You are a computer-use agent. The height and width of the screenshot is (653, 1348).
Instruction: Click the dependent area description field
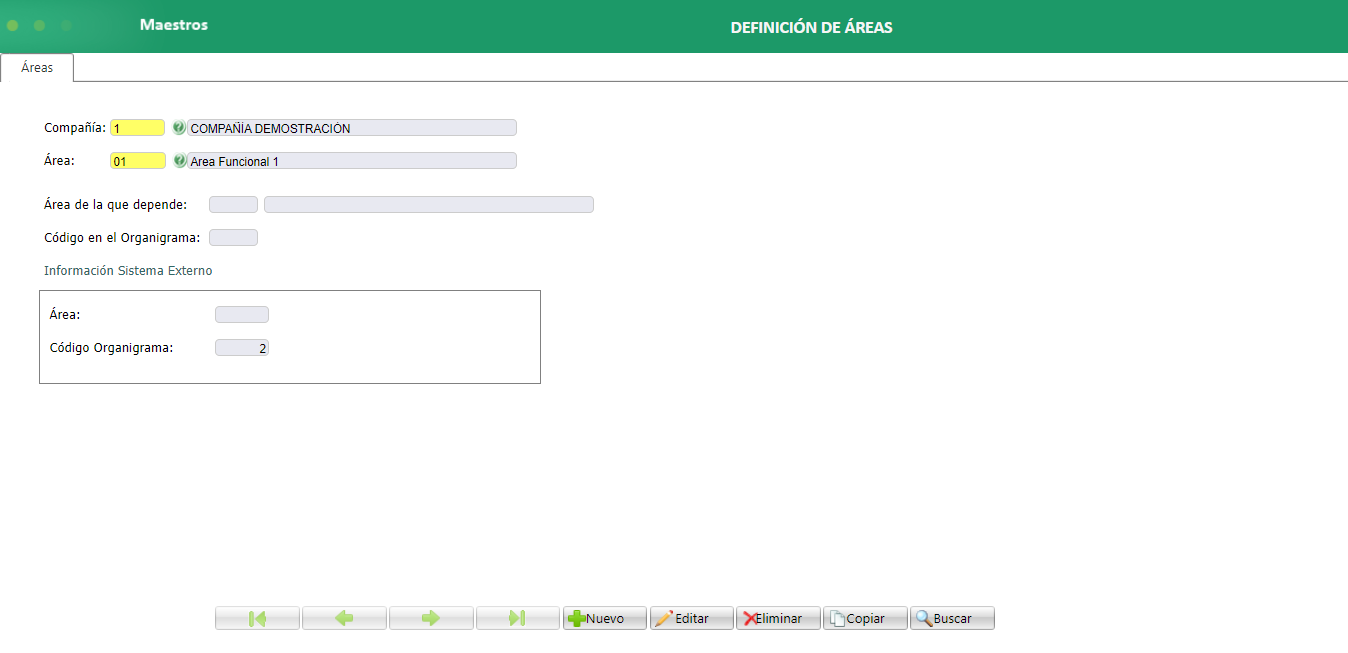429,204
